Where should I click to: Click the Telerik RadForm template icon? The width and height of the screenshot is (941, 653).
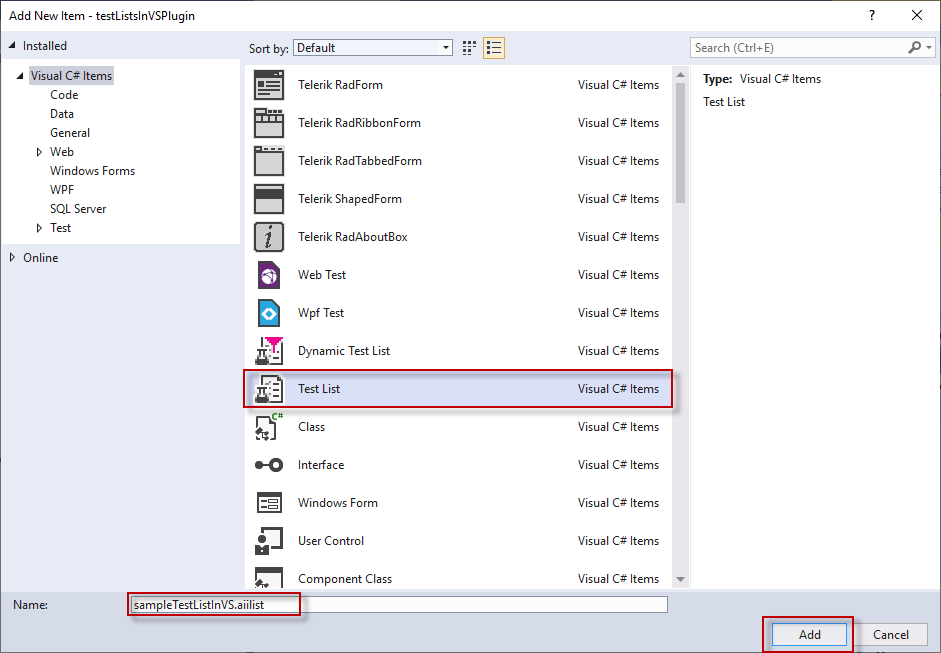pos(269,85)
